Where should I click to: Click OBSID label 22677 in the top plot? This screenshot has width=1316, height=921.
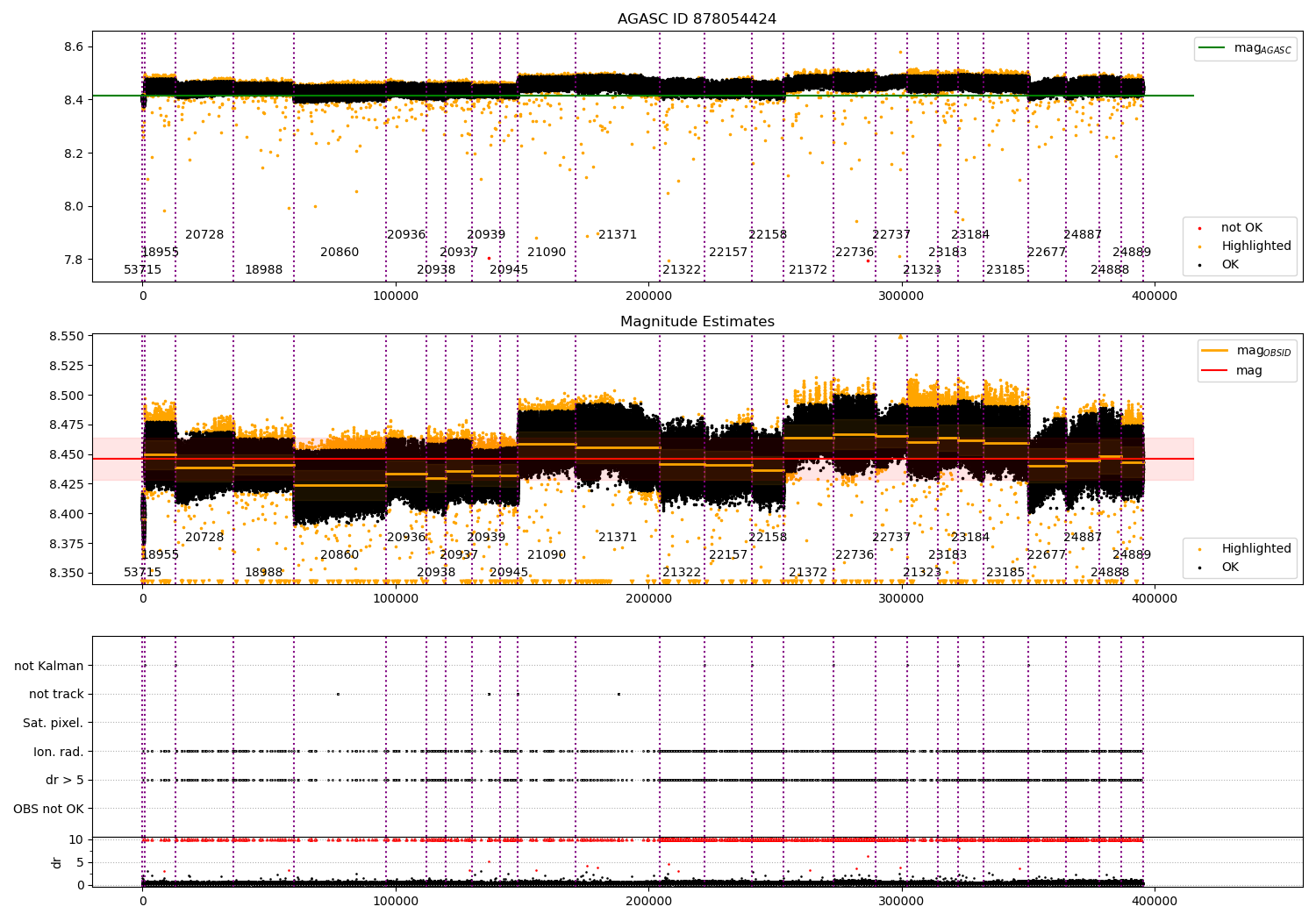pyautogui.click(x=1047, y=252)
